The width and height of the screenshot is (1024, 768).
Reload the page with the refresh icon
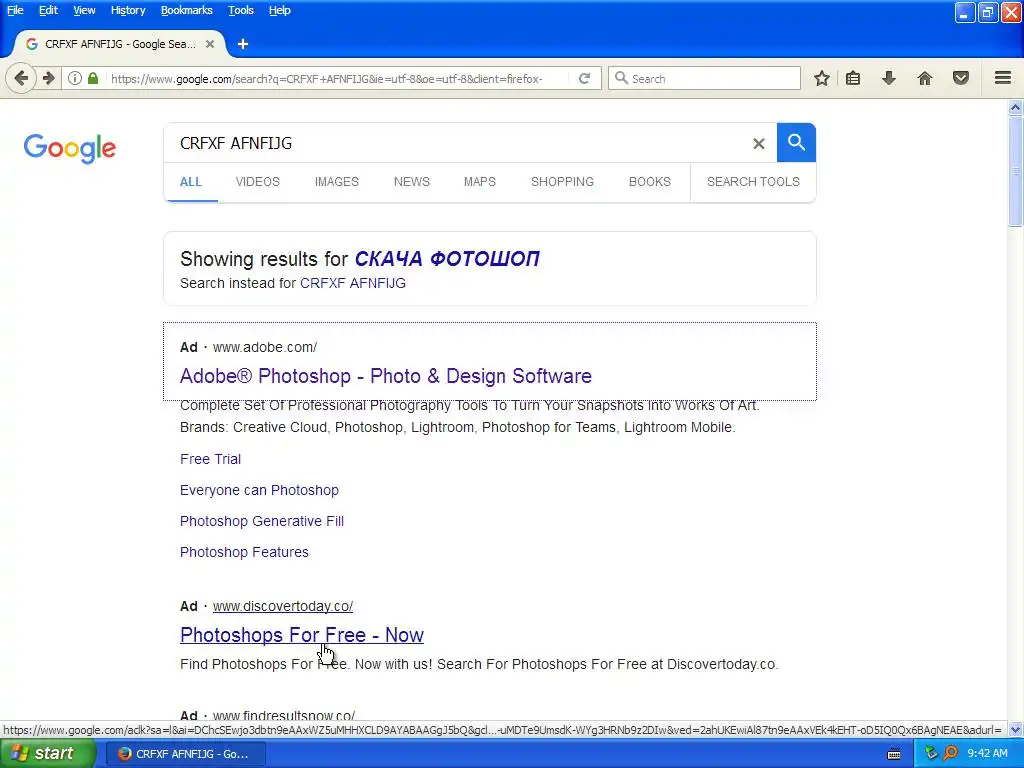pyautogui.click(x=584, y=78)
